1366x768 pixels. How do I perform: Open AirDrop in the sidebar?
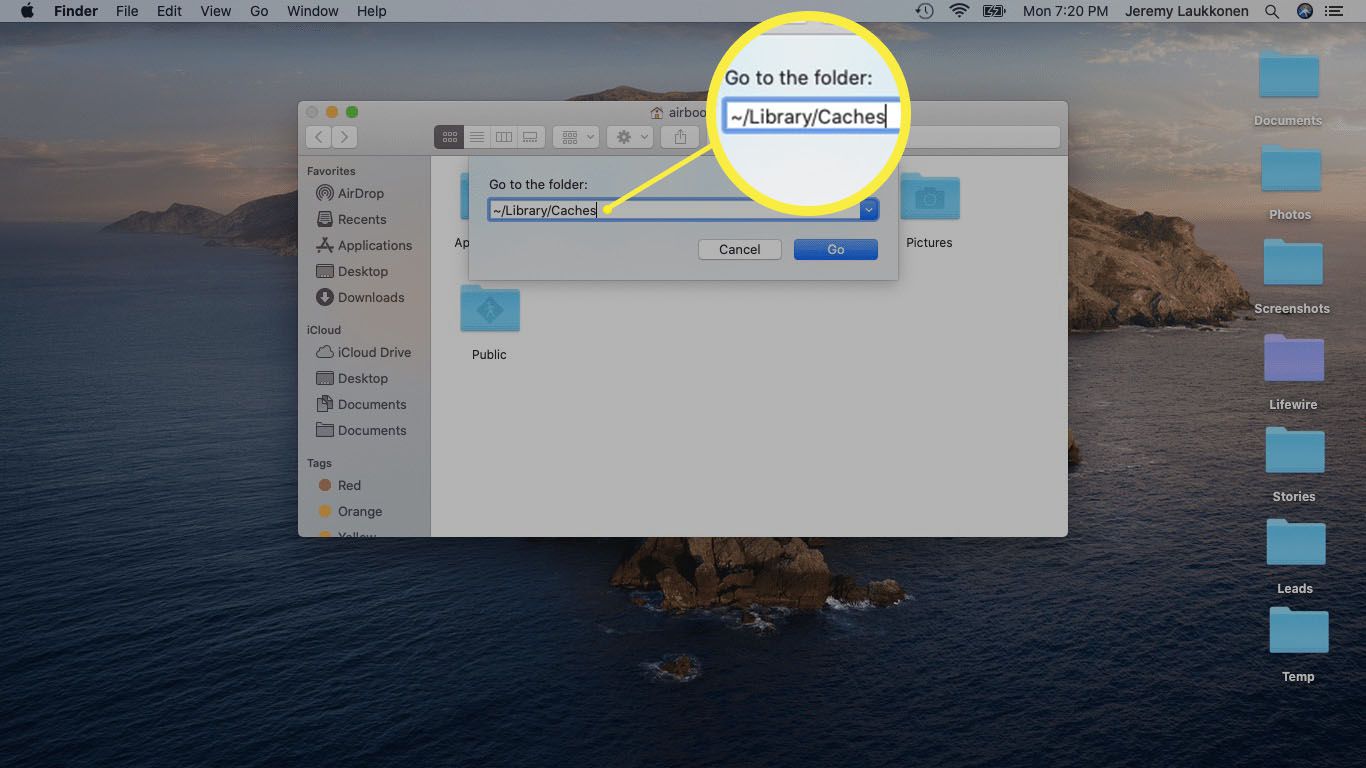[360, 193]
